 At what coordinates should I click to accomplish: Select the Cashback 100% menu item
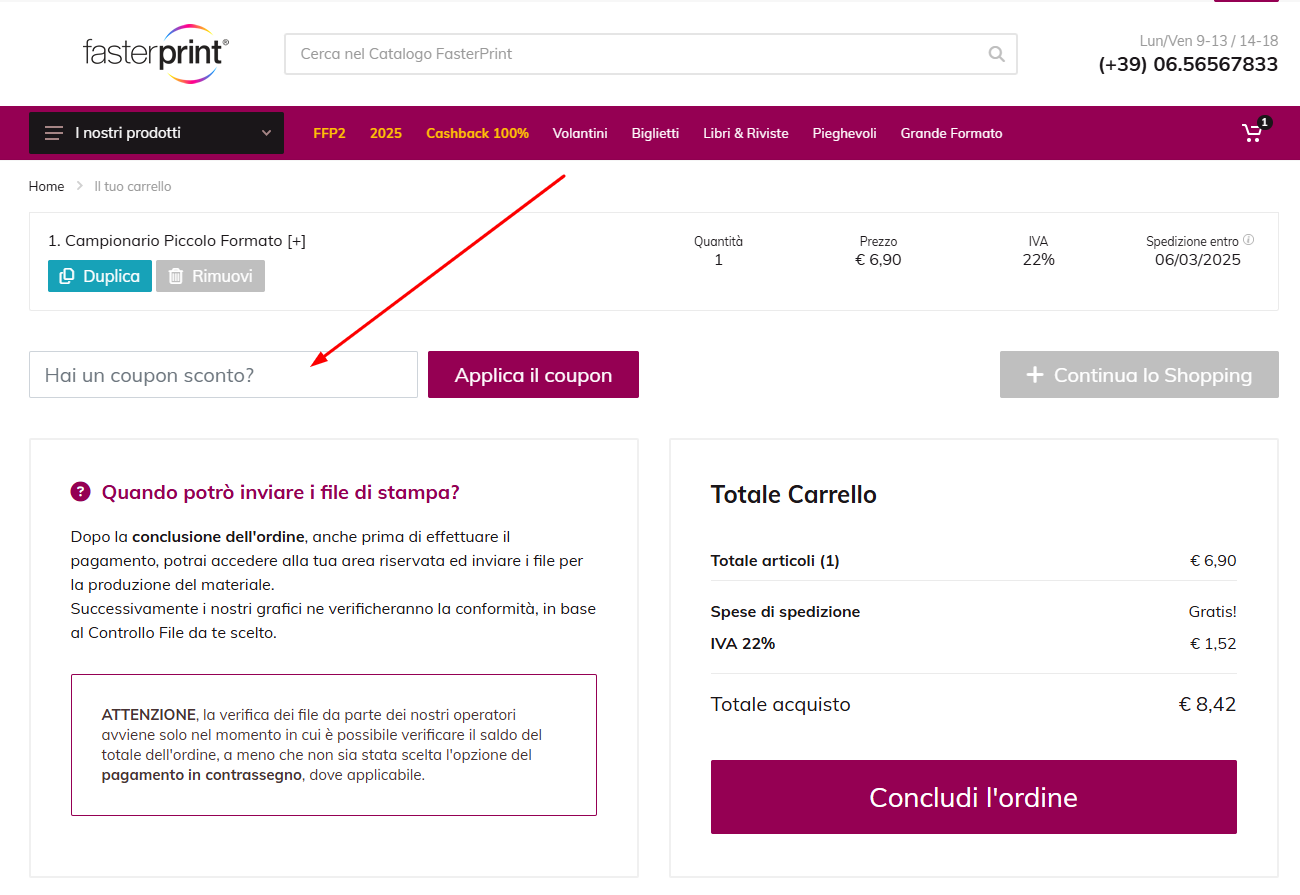(x=477, y=132)
